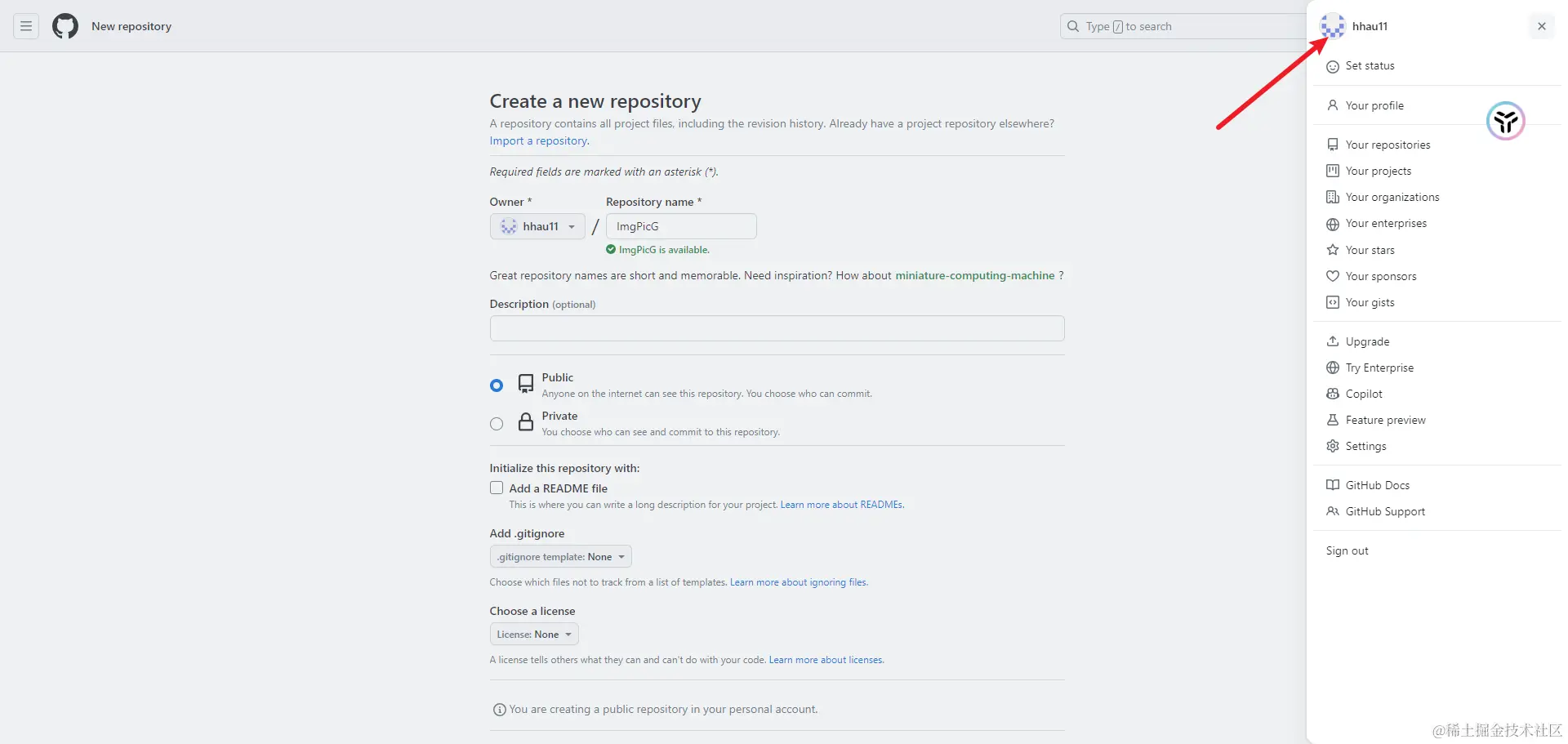The width and height of the screenshot is (1568, 744).
Task: Open Your organizations menu item
Action: pyautogui.click(x=1437, y=197)
